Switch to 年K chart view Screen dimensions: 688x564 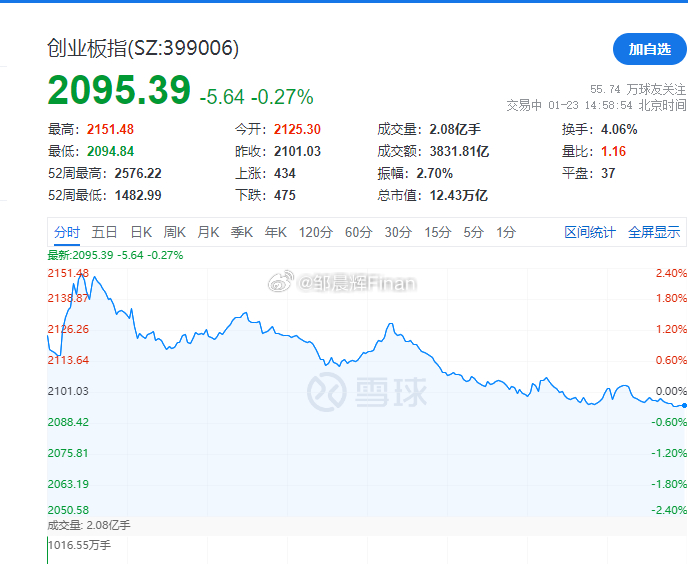(x=276, y=232)
